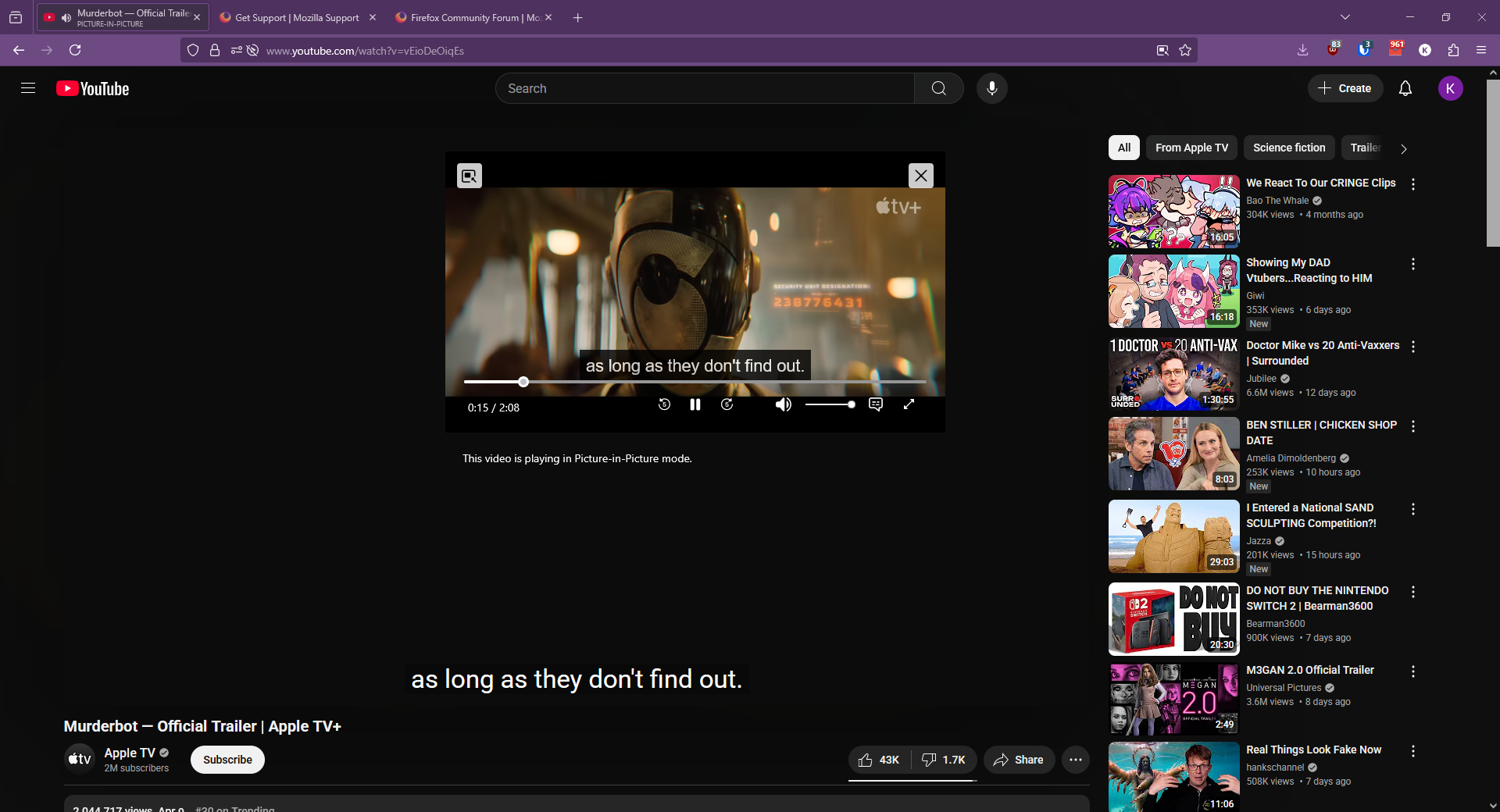Share the Murderbot trailer

[x=1019, y=760]
